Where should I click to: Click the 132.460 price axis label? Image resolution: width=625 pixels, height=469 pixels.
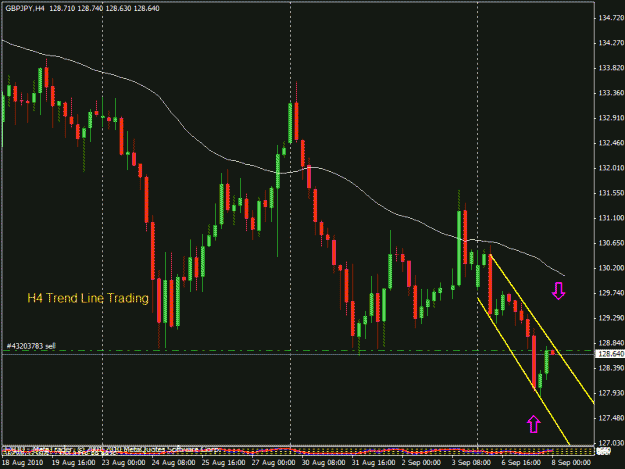[611, 143]
